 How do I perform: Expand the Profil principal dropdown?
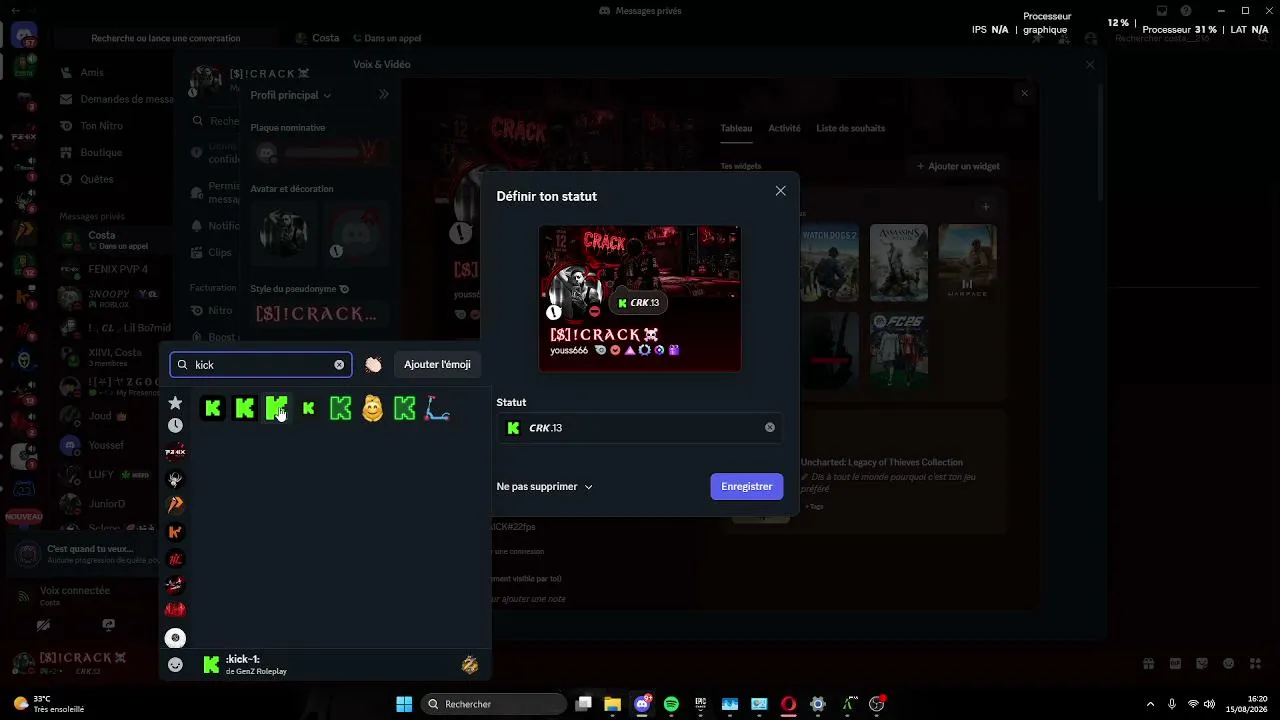click(x=291, y=95)
